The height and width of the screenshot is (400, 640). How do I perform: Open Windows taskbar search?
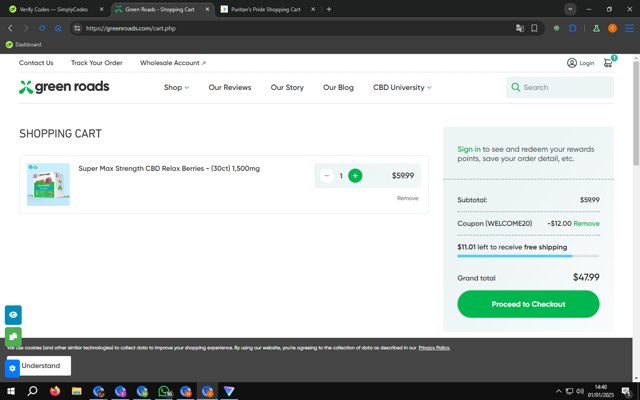32,391
